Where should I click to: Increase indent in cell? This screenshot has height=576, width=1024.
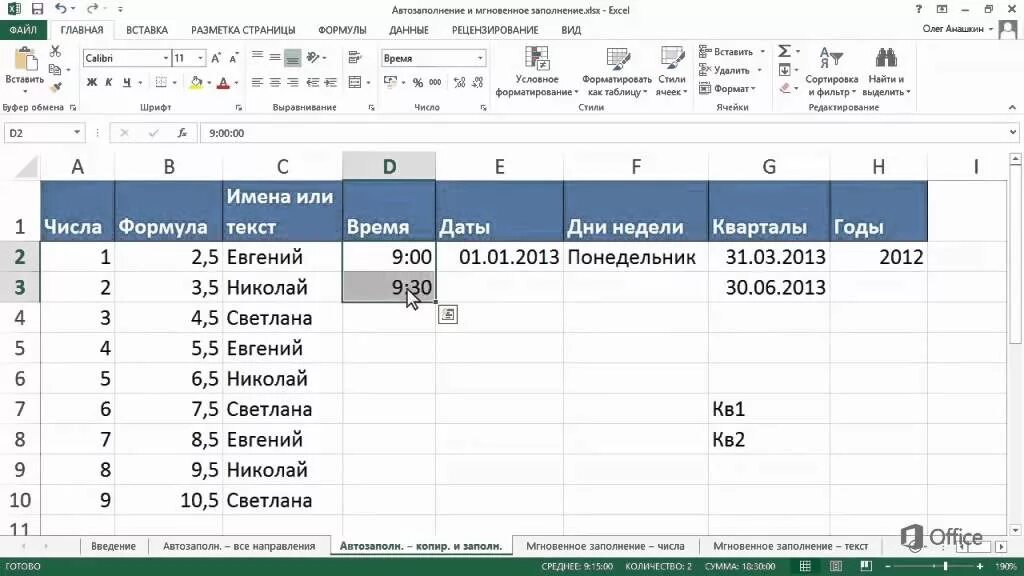click(x=330, y=82)
